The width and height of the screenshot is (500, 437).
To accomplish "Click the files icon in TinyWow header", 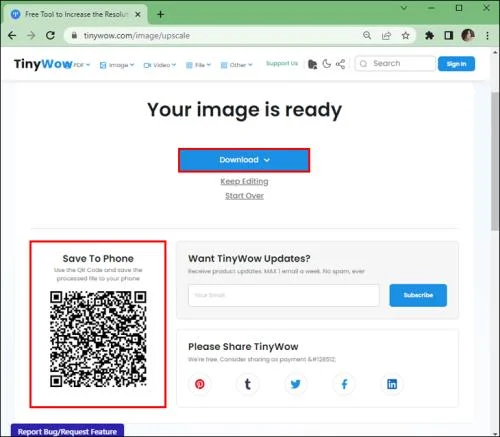I will (x=312, y=64).
